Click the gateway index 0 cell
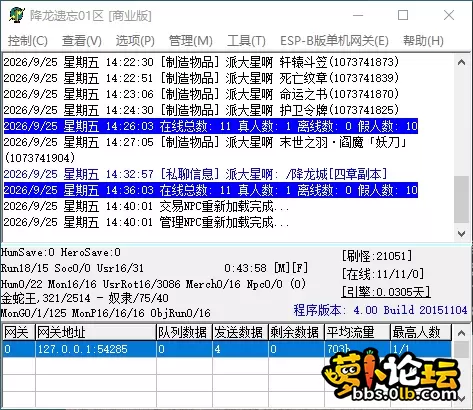The width and height of the screenshot is (473, 410). (x=19, y=349)
